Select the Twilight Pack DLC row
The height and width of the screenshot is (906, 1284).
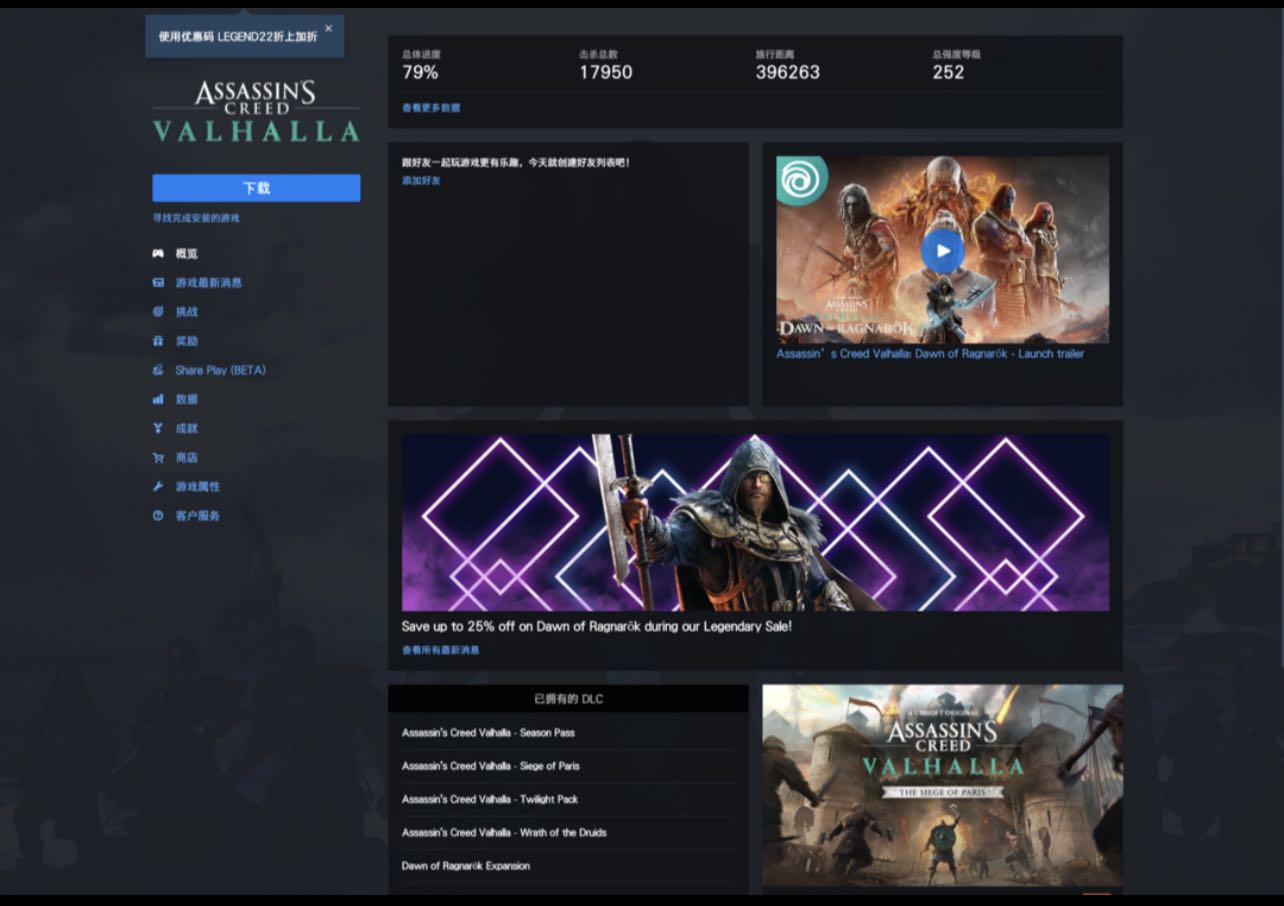(568, 799)
